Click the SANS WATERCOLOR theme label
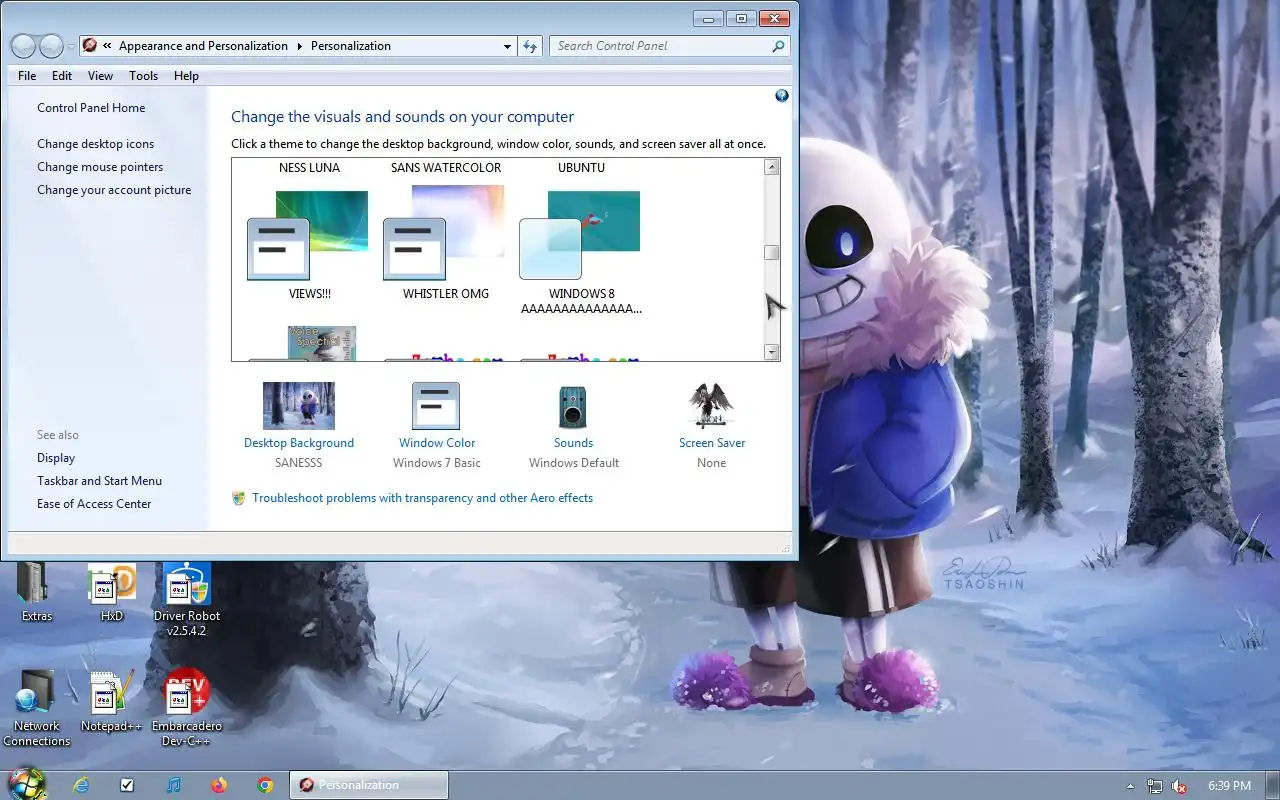Image resolution: width=1280 pixels, height=800 pixels. click(x=446, y=168)
